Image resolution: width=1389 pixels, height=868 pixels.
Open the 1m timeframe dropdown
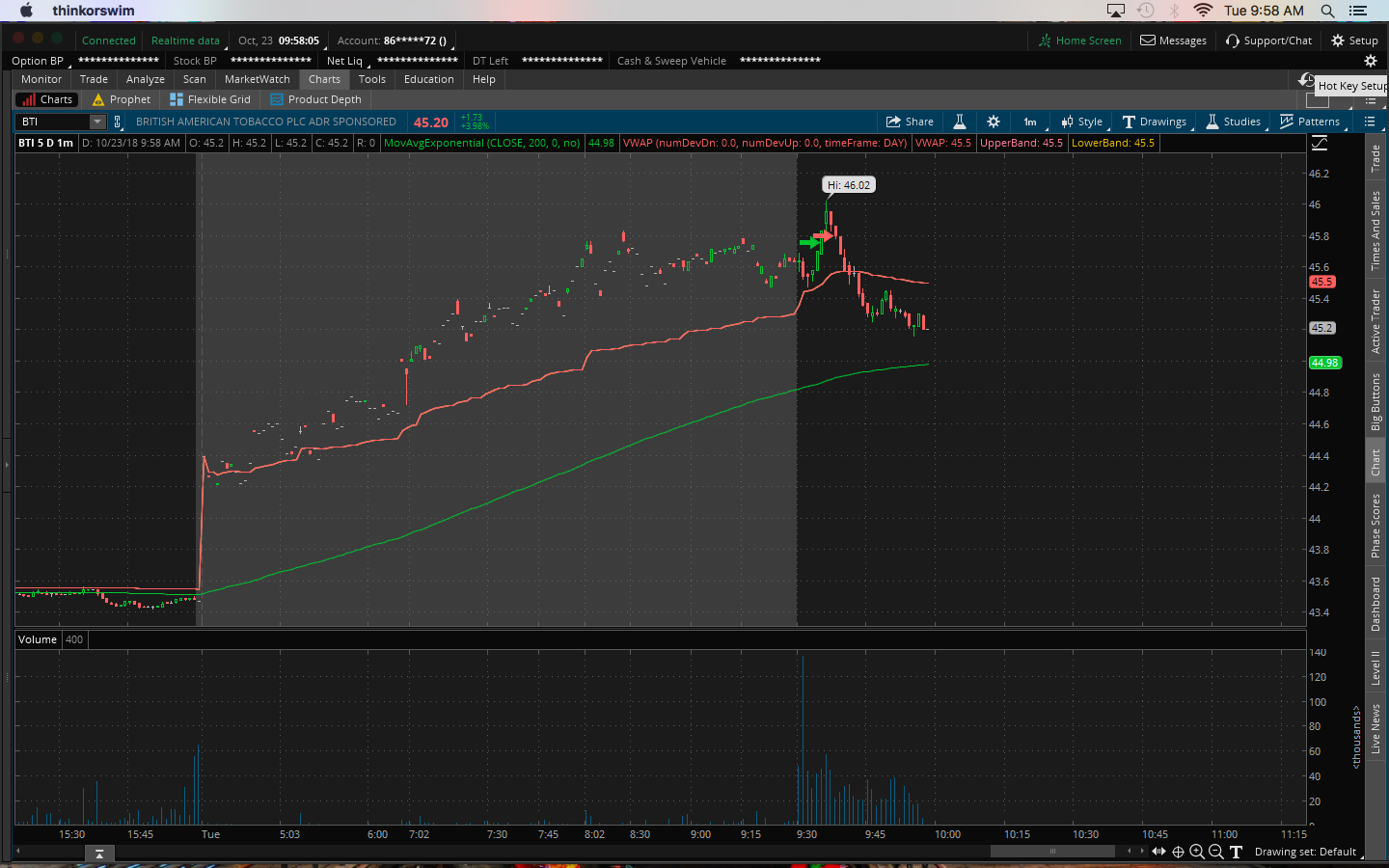coord(1030,122)
